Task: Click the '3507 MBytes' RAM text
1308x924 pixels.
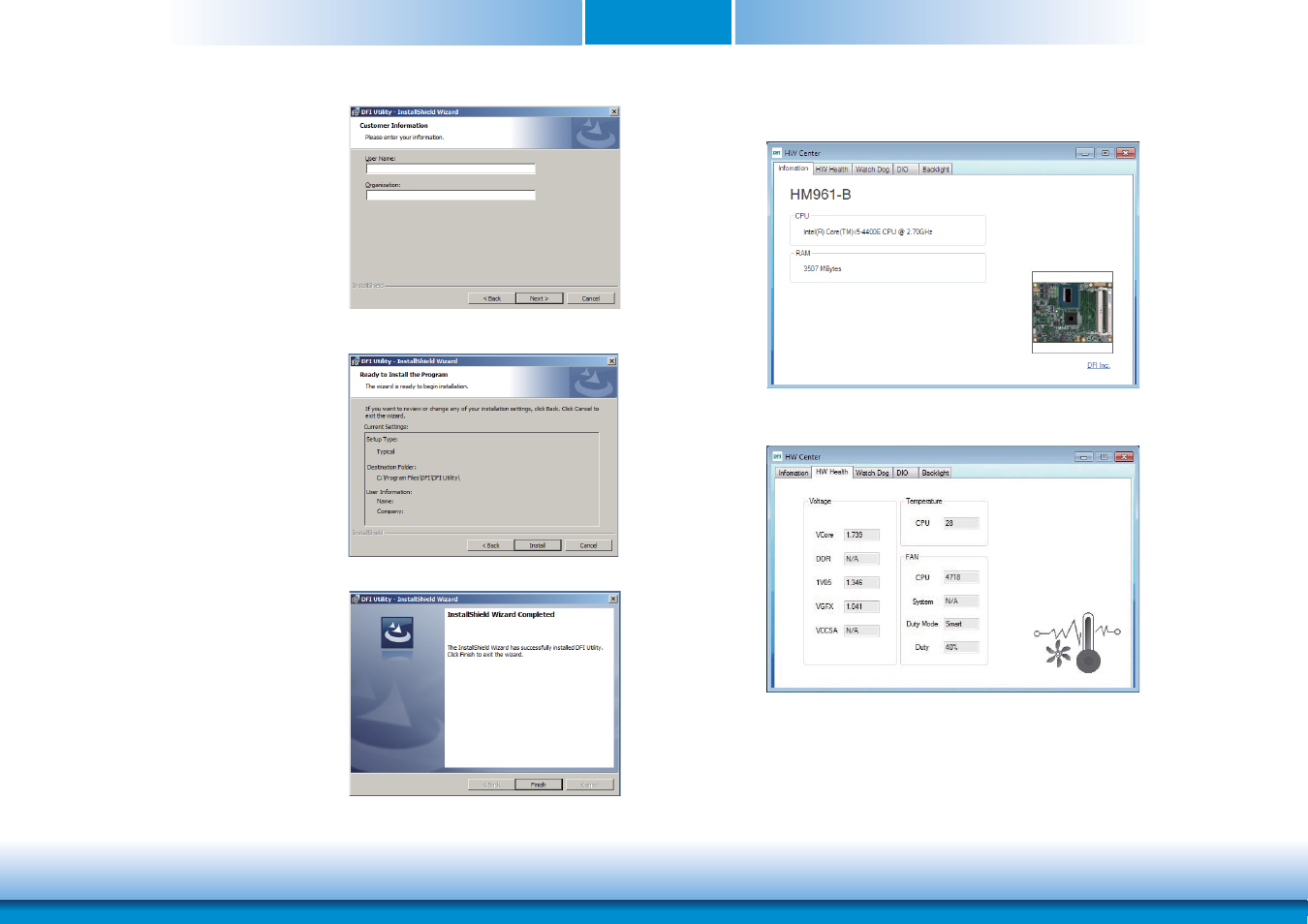Action: click(823, 268)
